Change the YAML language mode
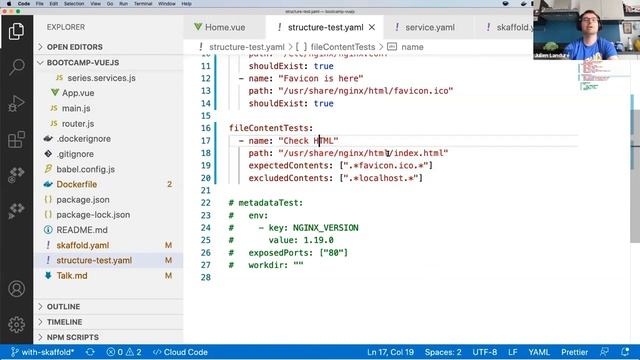640x360 pixels. 539,352
